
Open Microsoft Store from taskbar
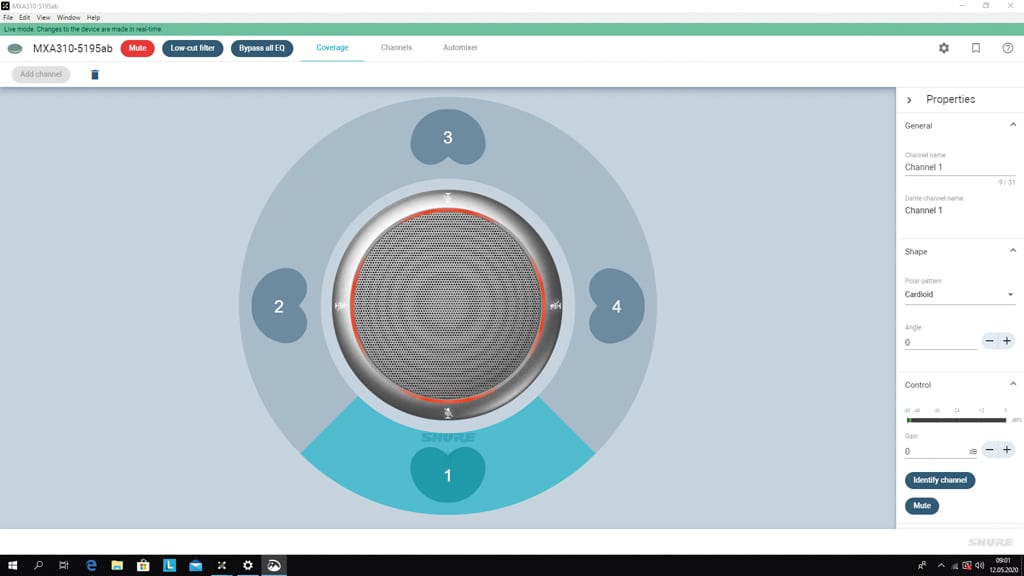pyautogui.click(x=143, y=566)
